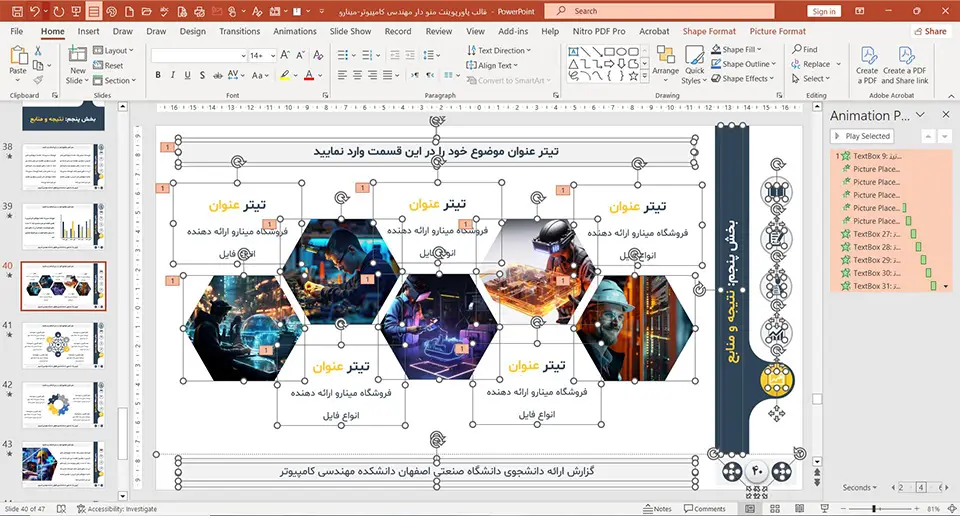Click the Reset slide button

[108, 65]
